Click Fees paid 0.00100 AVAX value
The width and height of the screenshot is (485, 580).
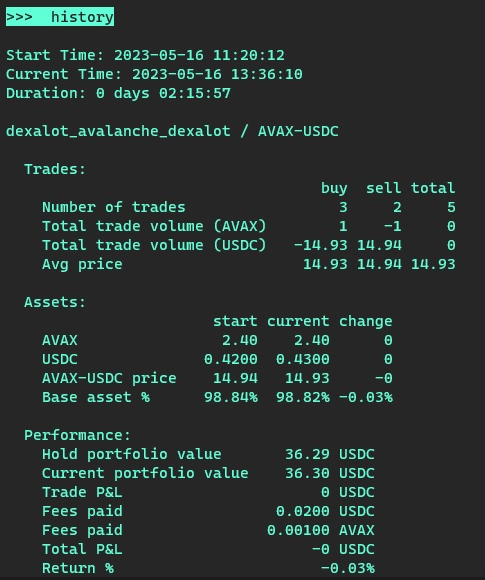tap(321, 530)
